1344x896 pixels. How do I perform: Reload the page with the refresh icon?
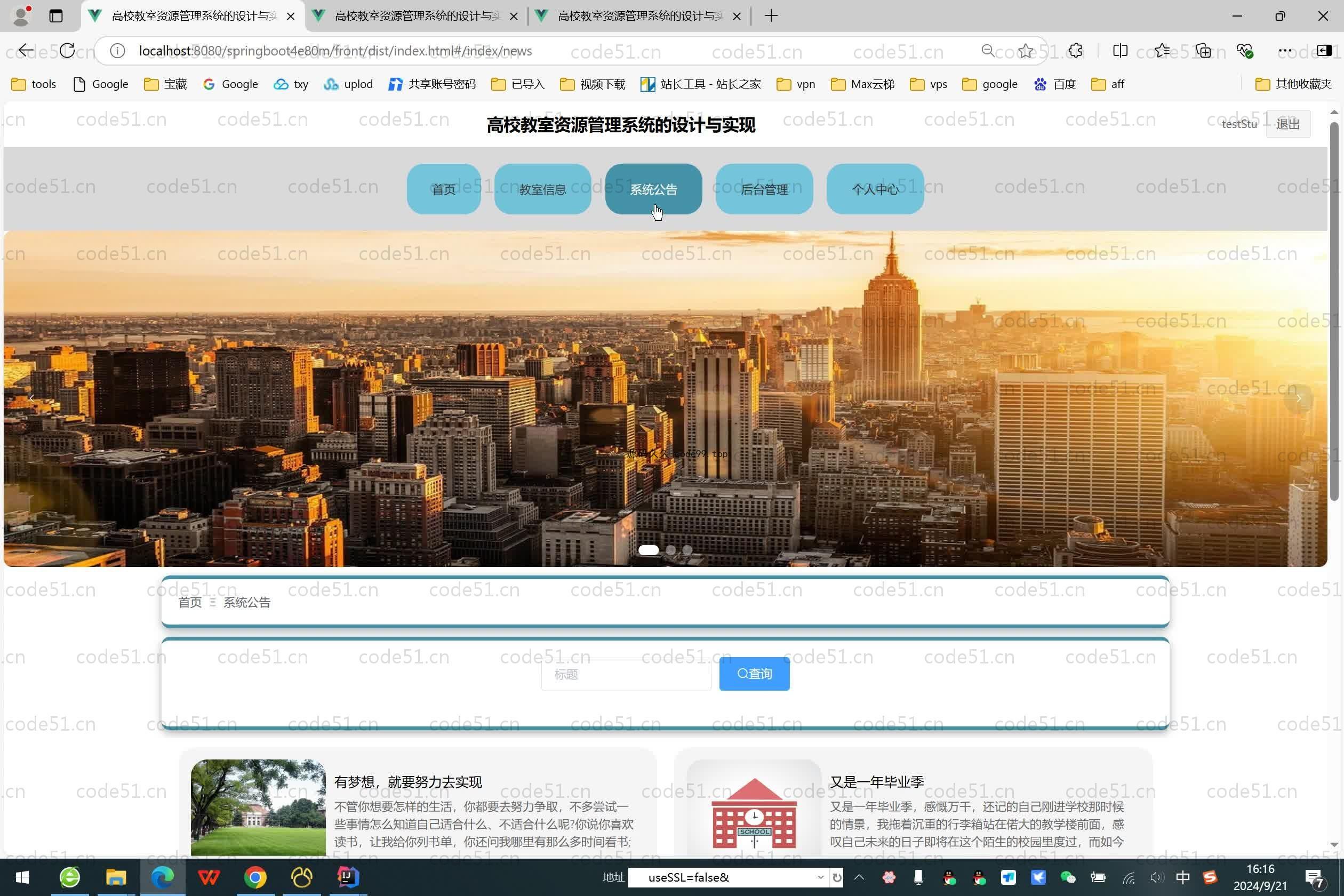(x=67, y=51)
